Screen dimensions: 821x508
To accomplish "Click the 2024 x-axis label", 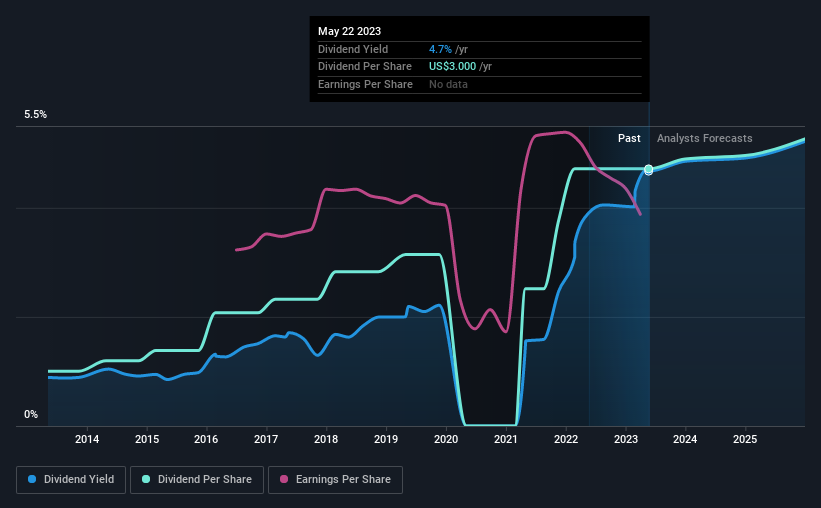I will point(685,439).
